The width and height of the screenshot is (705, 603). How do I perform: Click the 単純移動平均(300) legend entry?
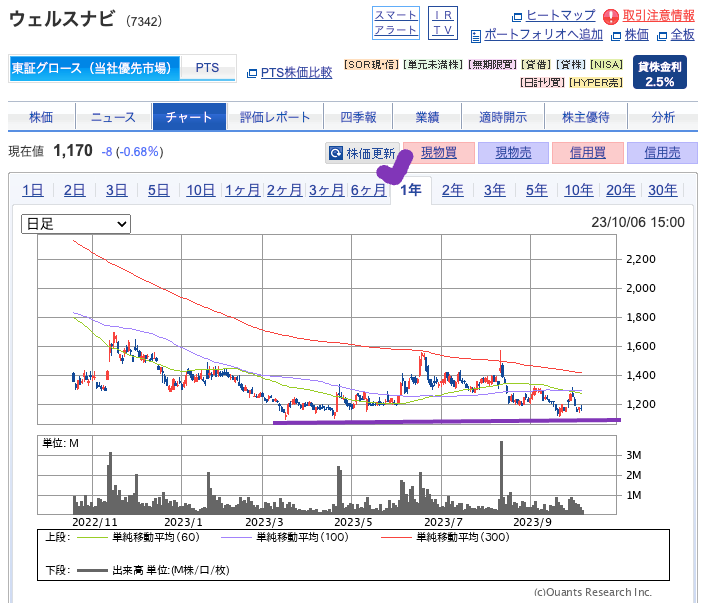click(445, 537)
